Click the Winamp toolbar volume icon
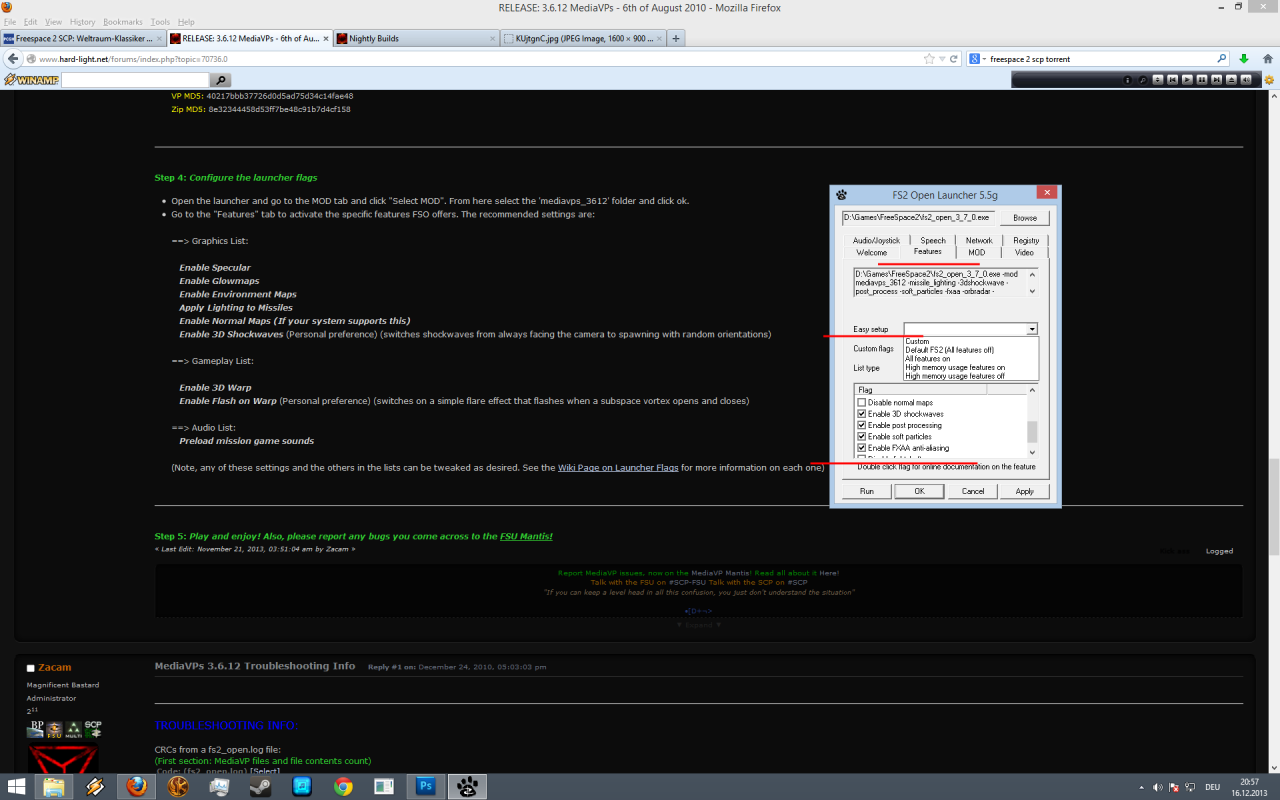The image size is (1280, 800). (1247, 79)
